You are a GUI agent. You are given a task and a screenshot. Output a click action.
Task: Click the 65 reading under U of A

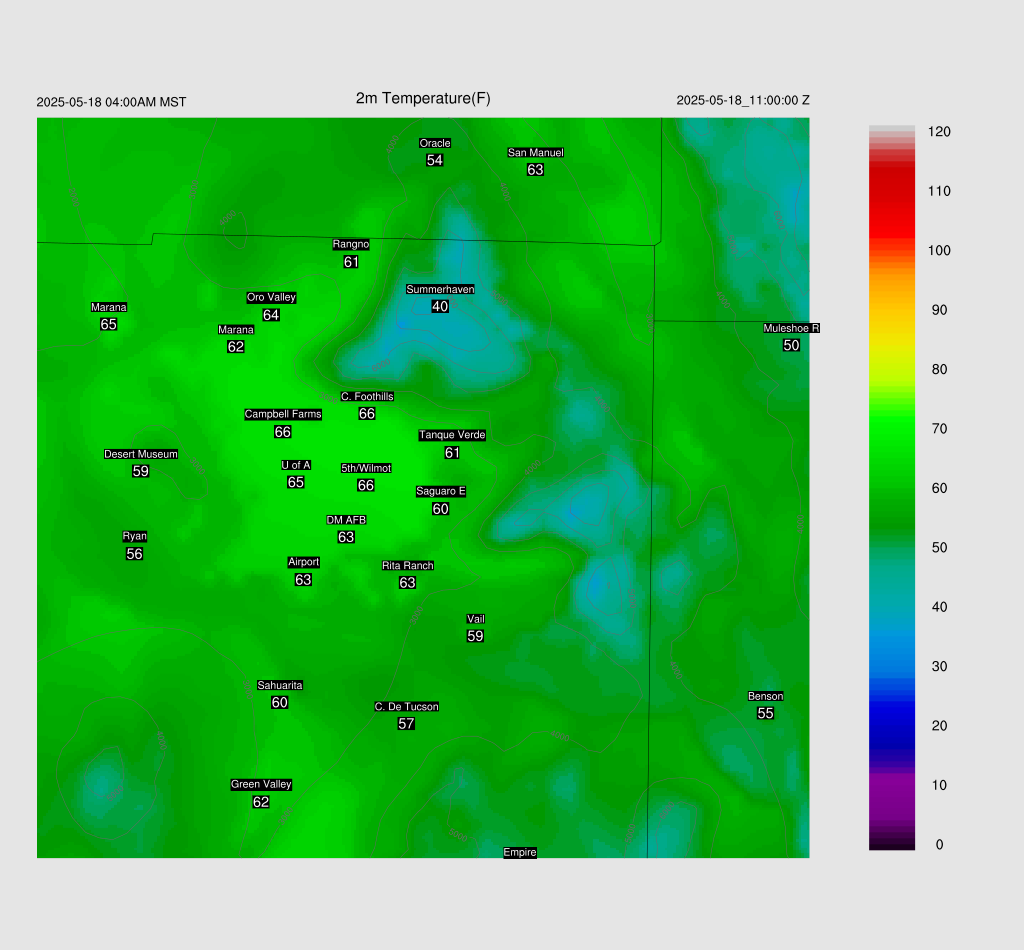tap(296, 482)
